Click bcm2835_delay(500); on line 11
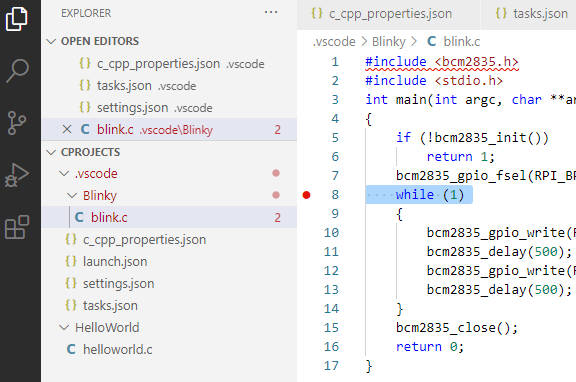Image resolution: width=576 pixels, height=382 pixels. click(x=499, y=252)
